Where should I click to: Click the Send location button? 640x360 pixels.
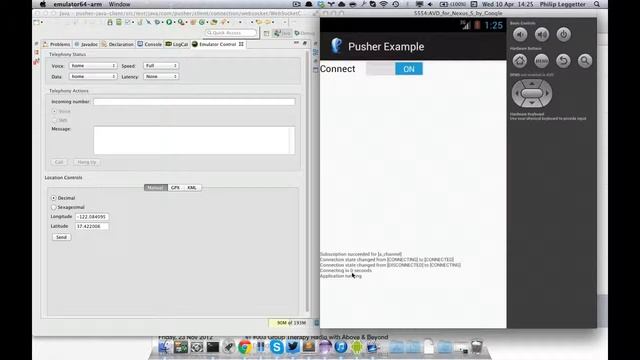(61, 237)
